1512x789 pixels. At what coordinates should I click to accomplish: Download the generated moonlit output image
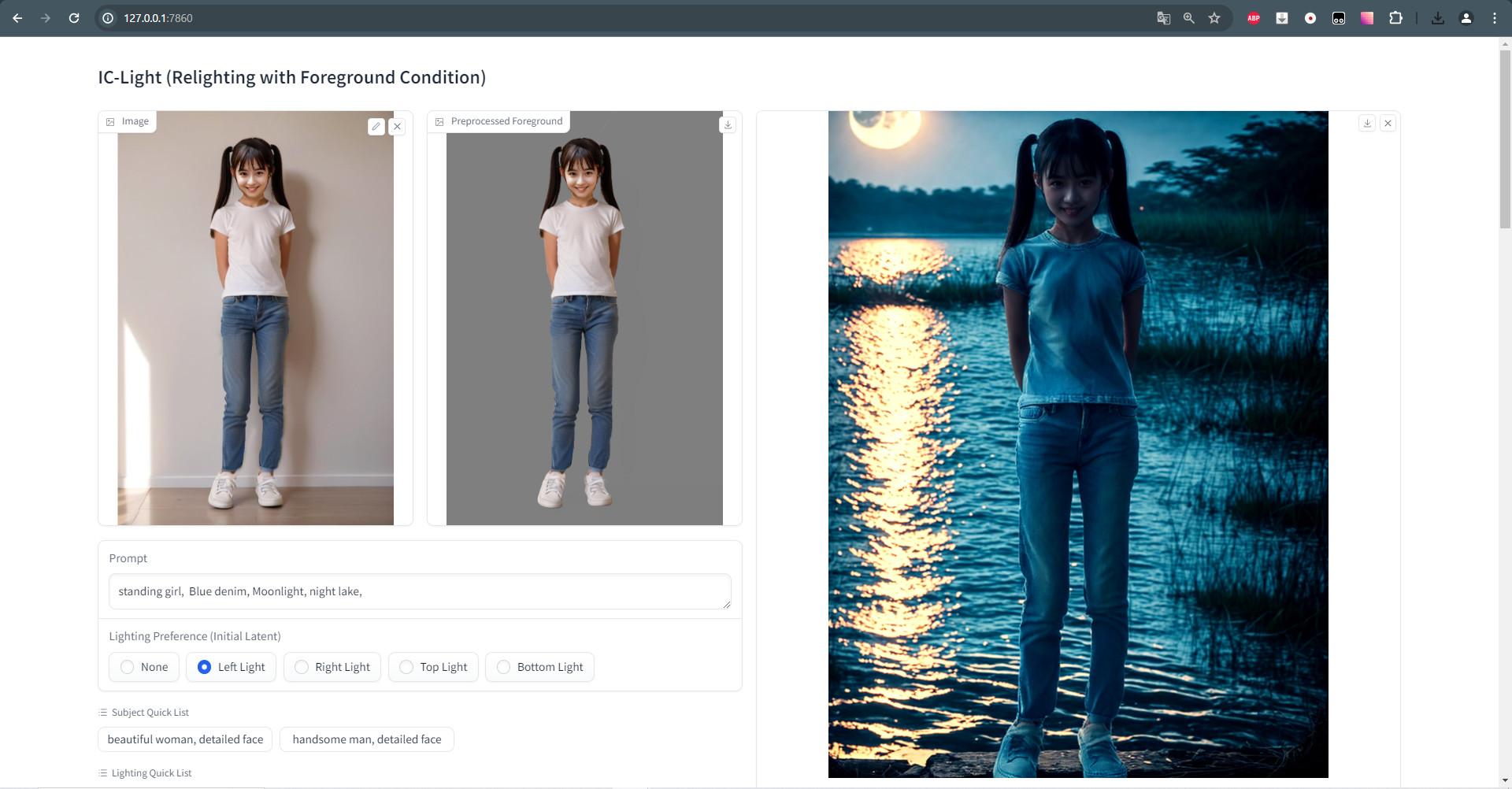(x=1367, y=124)
